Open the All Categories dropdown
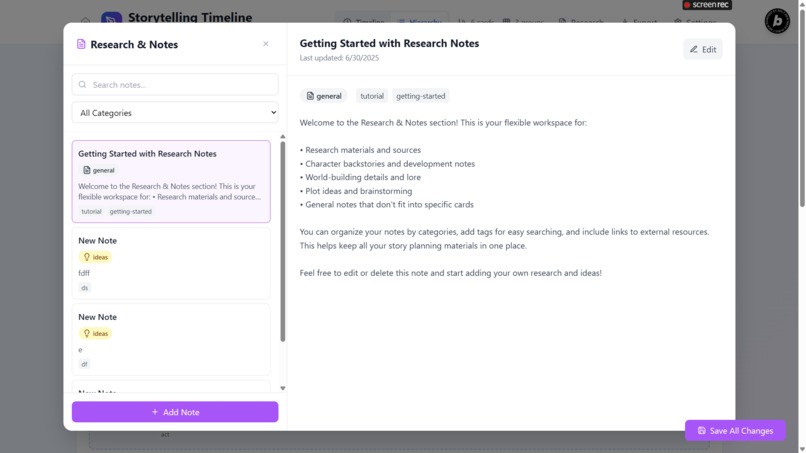This screenshot has width=806, height=453. coord(175,113)
